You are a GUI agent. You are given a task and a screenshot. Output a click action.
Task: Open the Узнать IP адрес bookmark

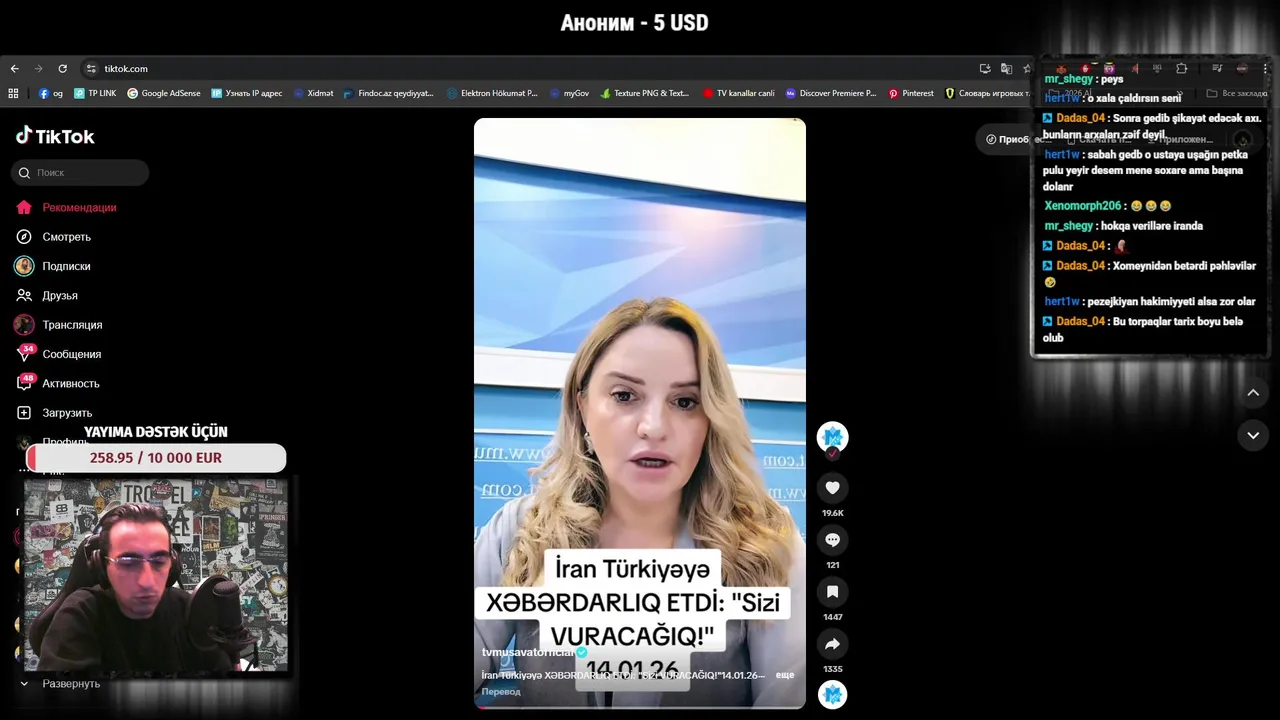point(247,93)
